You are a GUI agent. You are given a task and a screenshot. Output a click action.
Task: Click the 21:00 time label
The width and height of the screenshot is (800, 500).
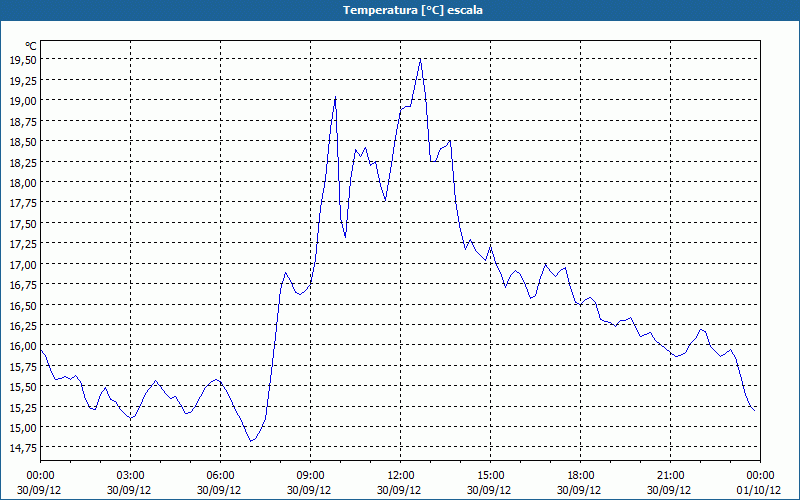[671, 475]
